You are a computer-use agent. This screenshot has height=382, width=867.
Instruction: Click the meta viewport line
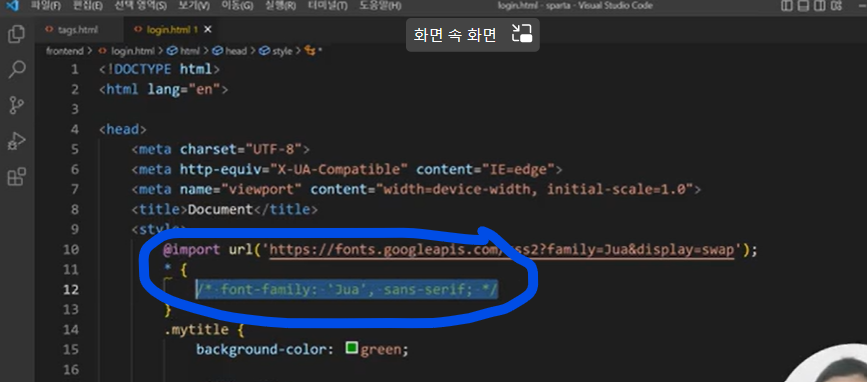click(x=416, y=190)
